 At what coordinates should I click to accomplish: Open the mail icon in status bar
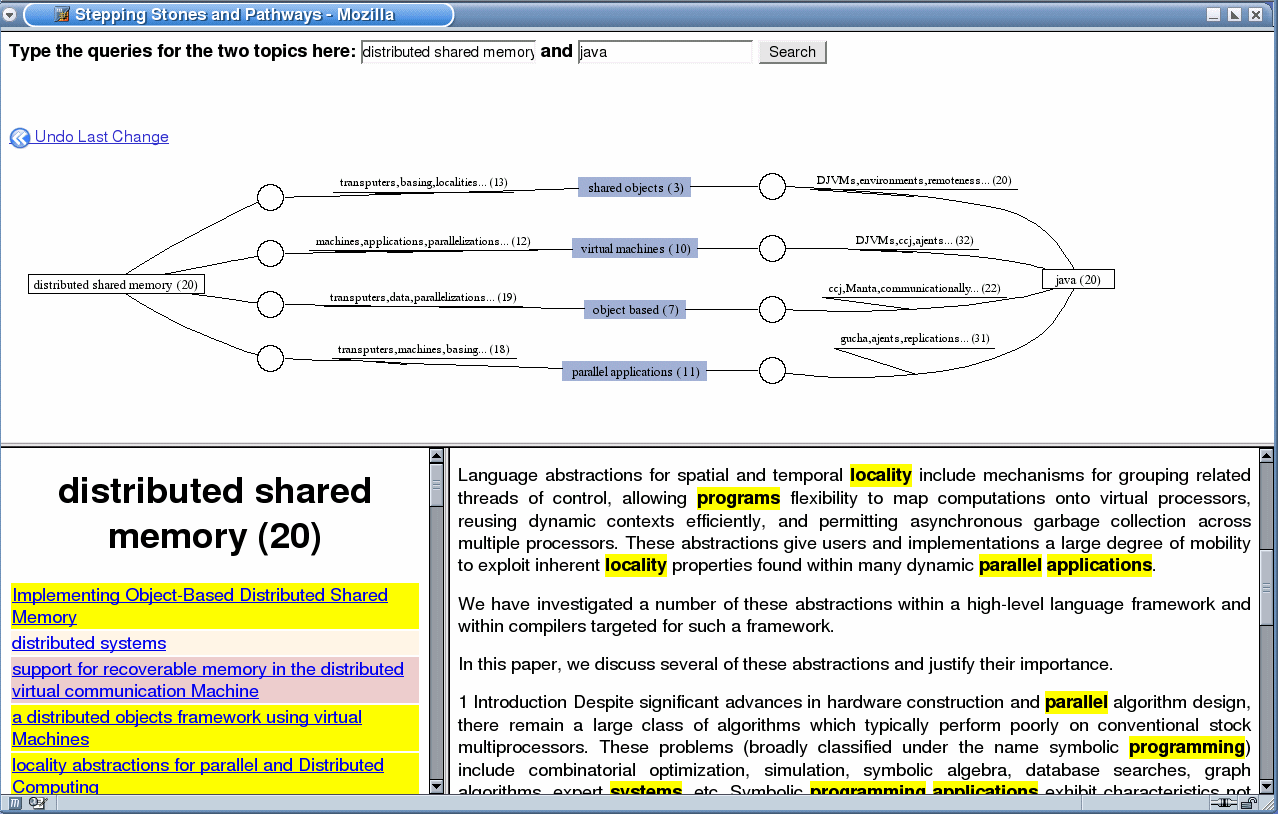[x=38, y=802]
